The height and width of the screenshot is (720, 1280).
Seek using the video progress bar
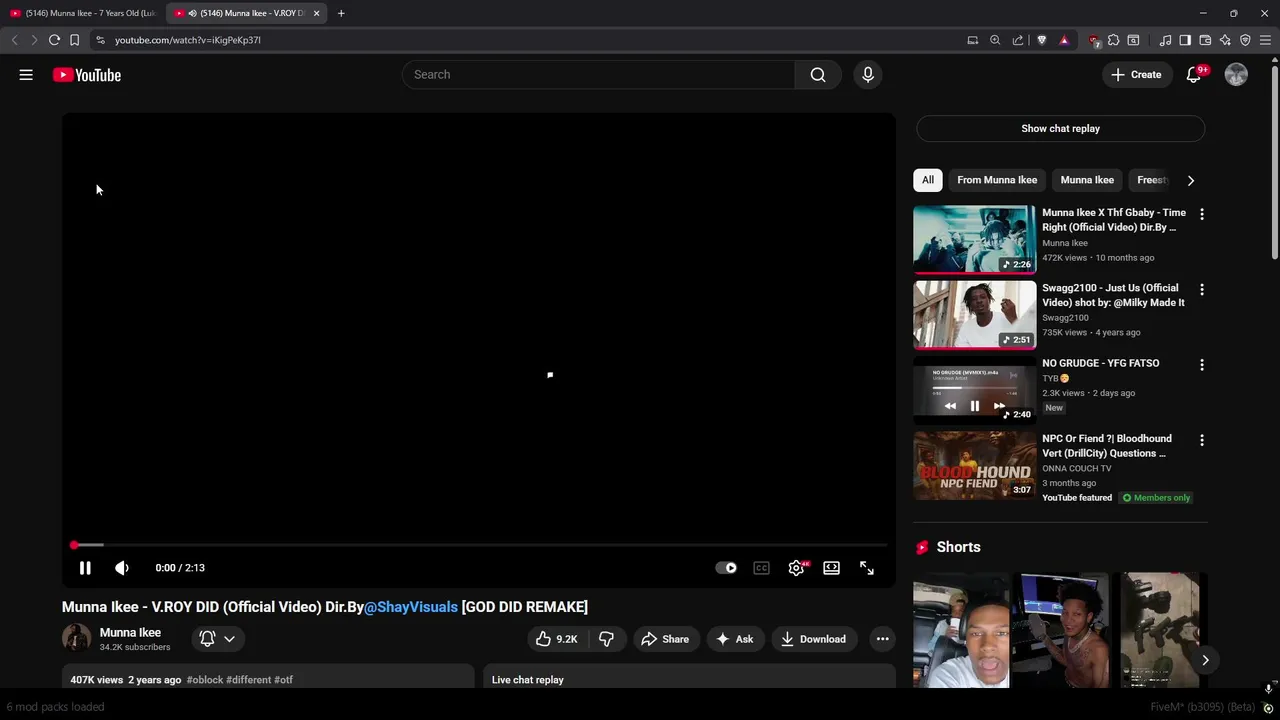tap(479, 545)
